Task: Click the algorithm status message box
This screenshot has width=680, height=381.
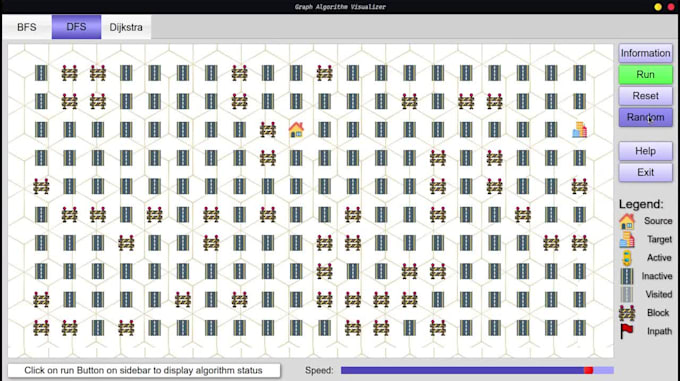Action: pos(144,371)
